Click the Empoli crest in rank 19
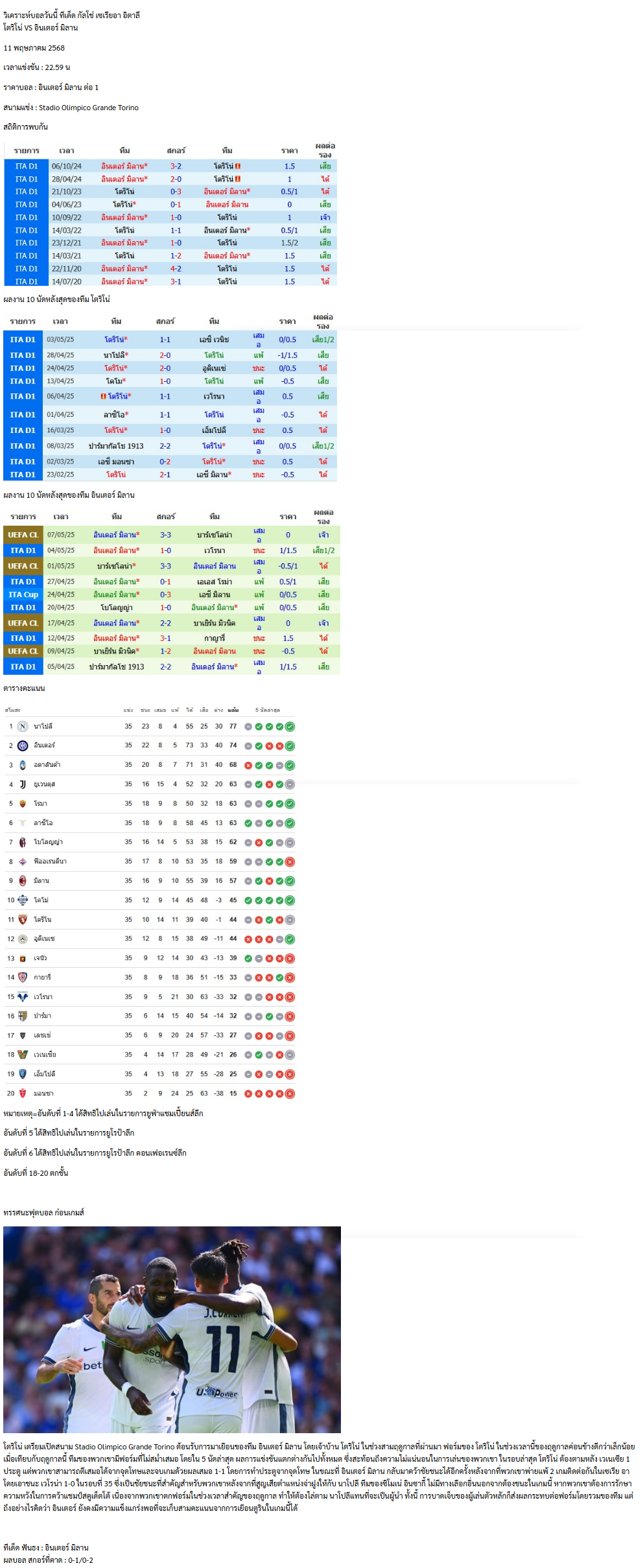Screen dimensions: 643x1568 coord(23,1074)
